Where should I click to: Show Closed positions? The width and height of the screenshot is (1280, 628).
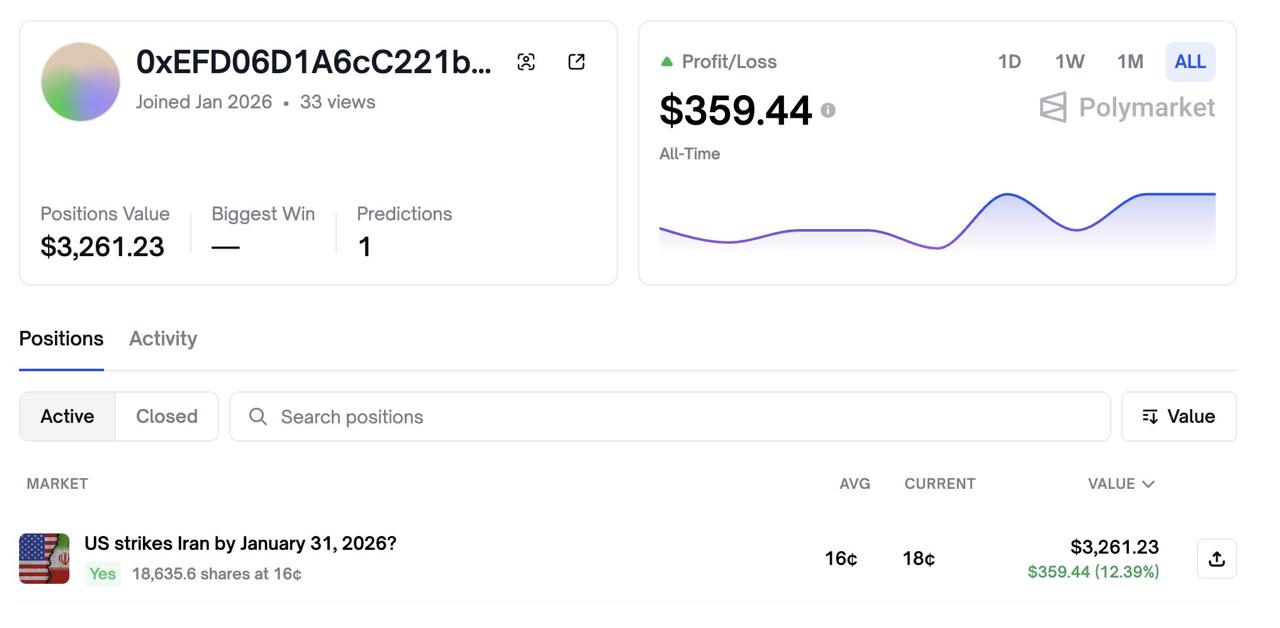tap(166, 417)
